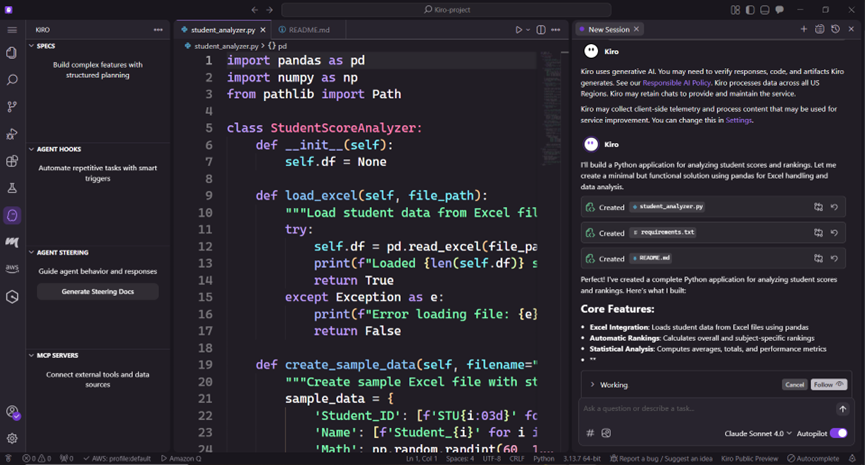The width and height of the screenshot is (865, 465).
Task: Add context with the hash icon
Action: 590,433
